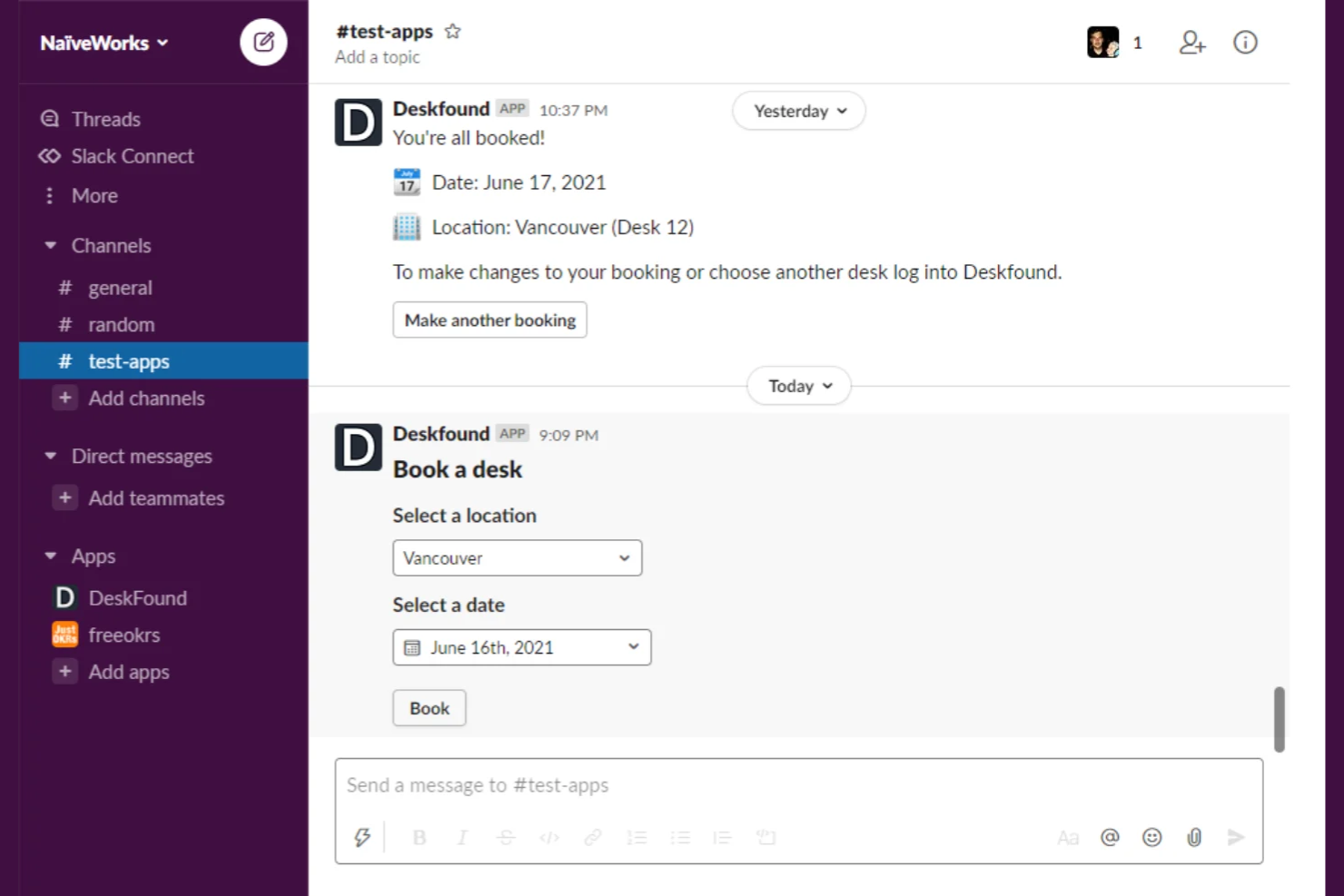This screenshot has height=896, width=1344.
Task: Open the add people icon in header
Action: 1191,43
